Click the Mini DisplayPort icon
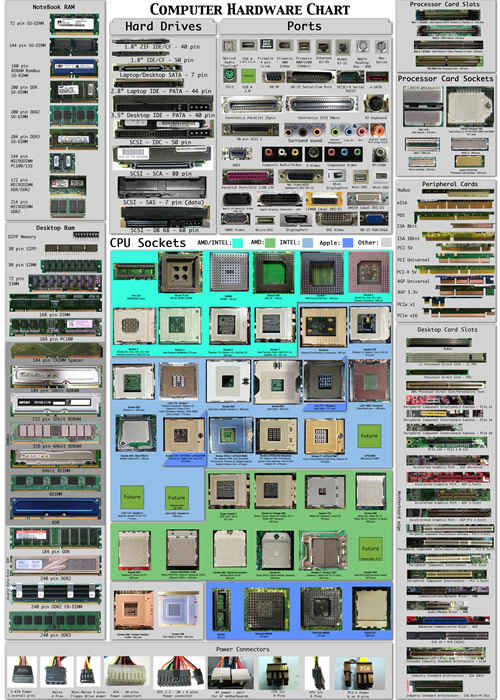The height and width of the screenshot is (700, 500). [337, 176]
